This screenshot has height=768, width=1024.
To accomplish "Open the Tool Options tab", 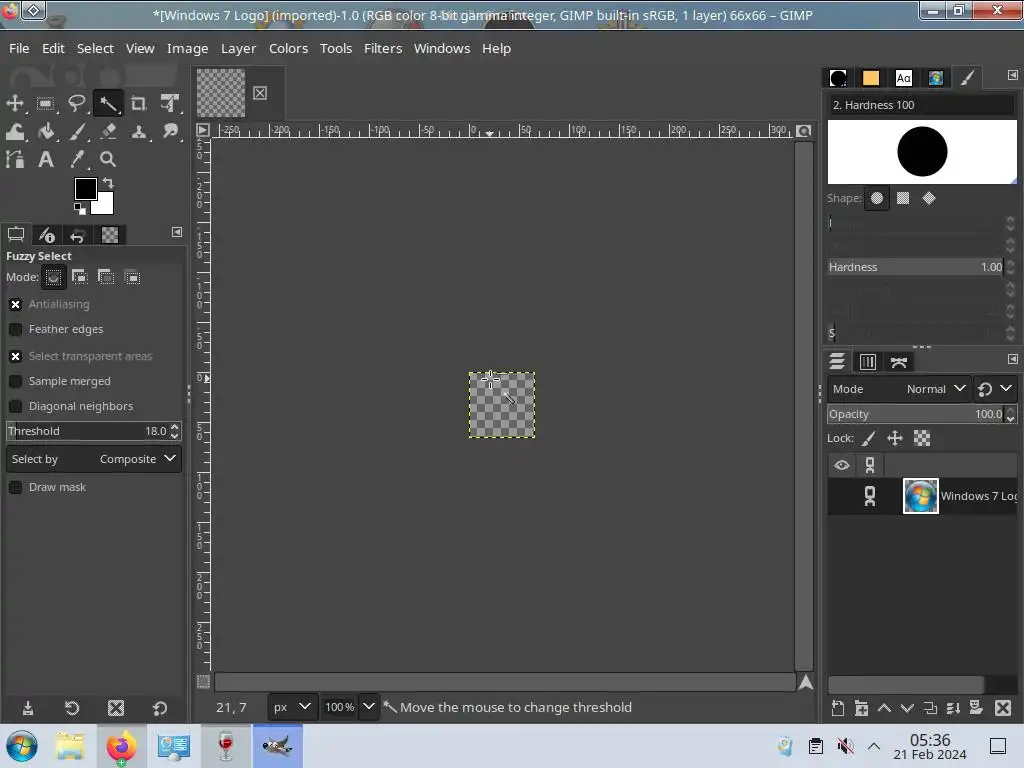I will click(16, 234).
